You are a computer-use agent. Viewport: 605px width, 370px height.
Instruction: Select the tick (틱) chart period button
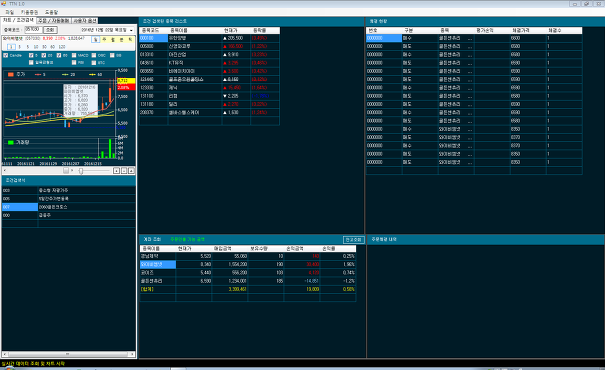tap(130, 39)
